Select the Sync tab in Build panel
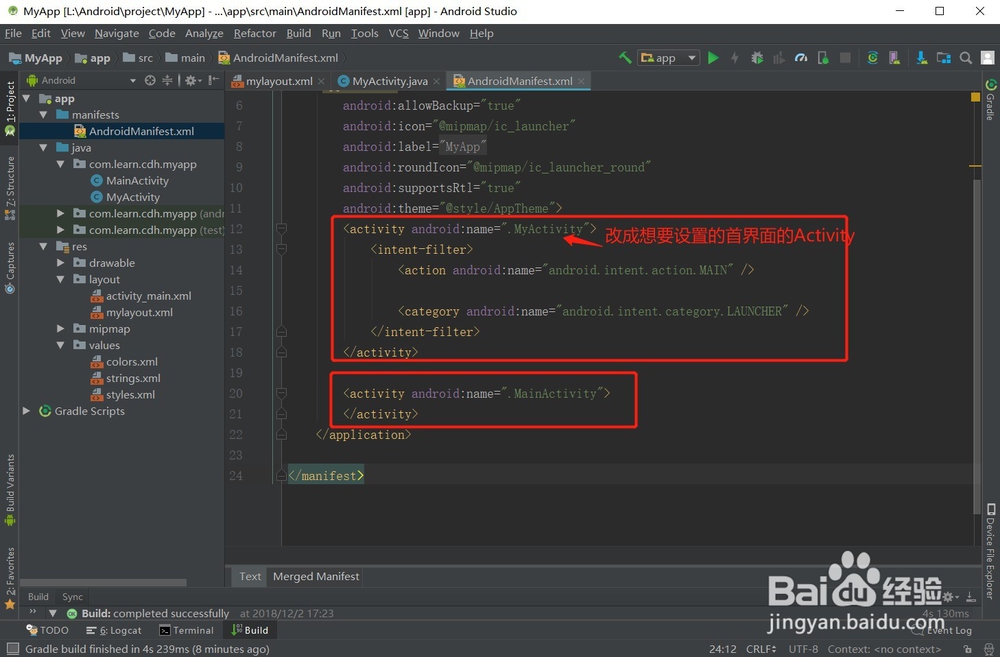Viewport: 1000px width, 657px height. point(72,596)
